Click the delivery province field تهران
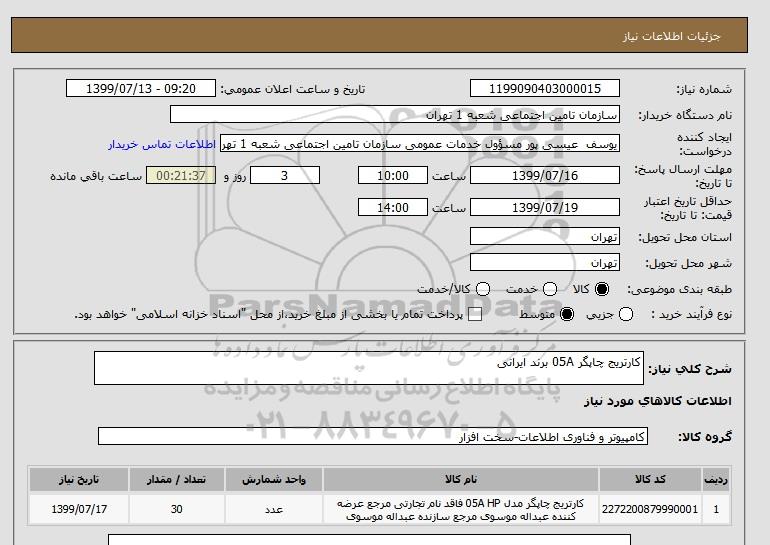This screenshot has width=770, height=545. tap(545, 236)
